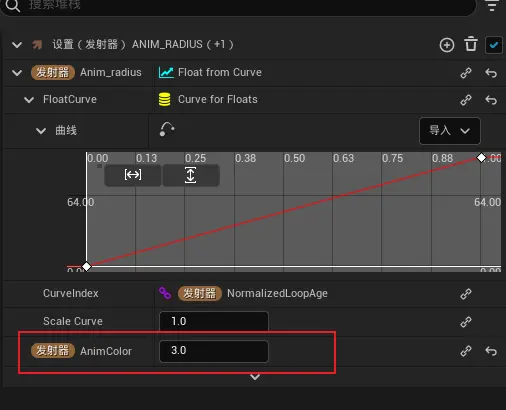Open the link menu for Scale Curve row

tap(466, 322)
